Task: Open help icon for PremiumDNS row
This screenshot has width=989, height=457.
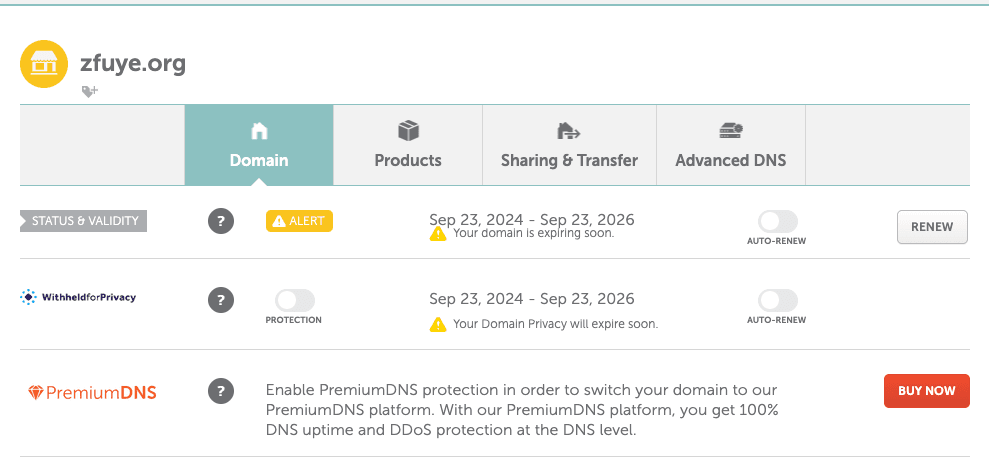Action: pos(221,391)
